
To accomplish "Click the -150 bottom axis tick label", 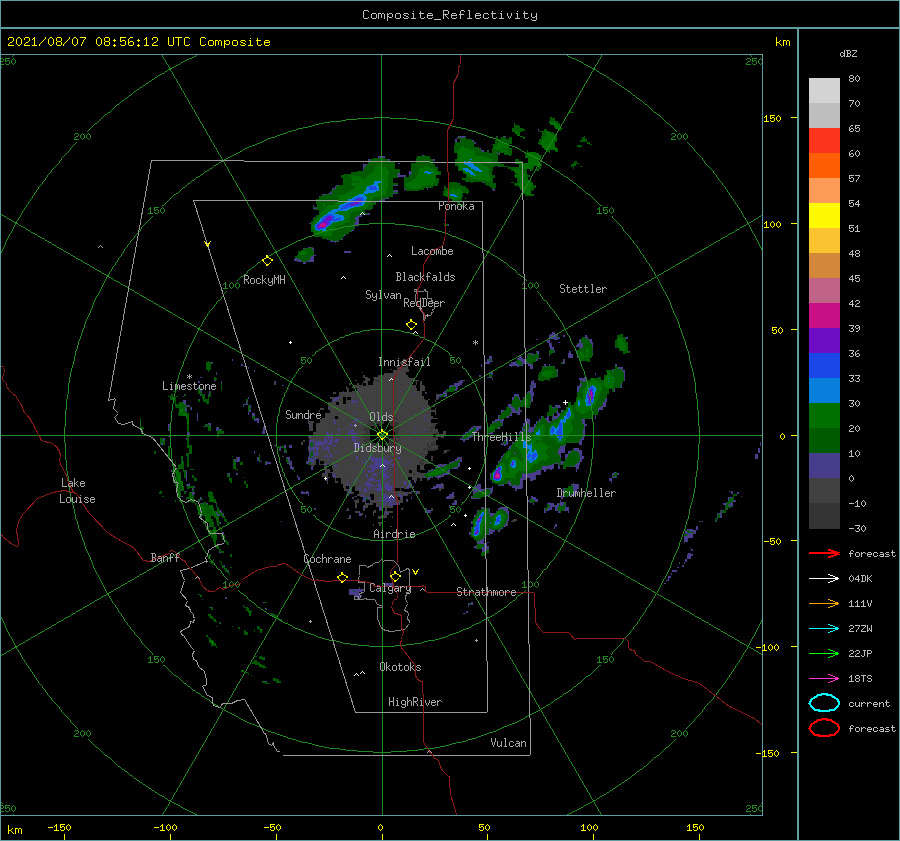I will (59, 827).
